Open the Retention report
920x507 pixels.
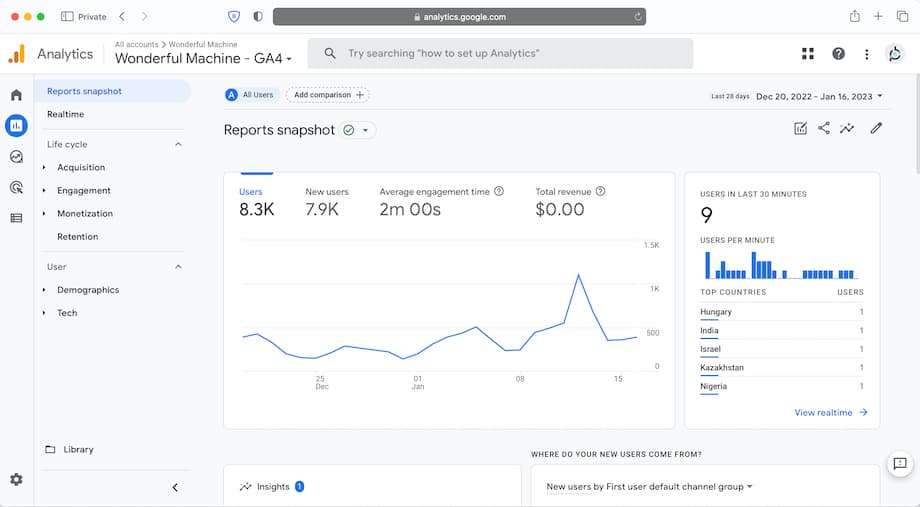click(77, 236)
